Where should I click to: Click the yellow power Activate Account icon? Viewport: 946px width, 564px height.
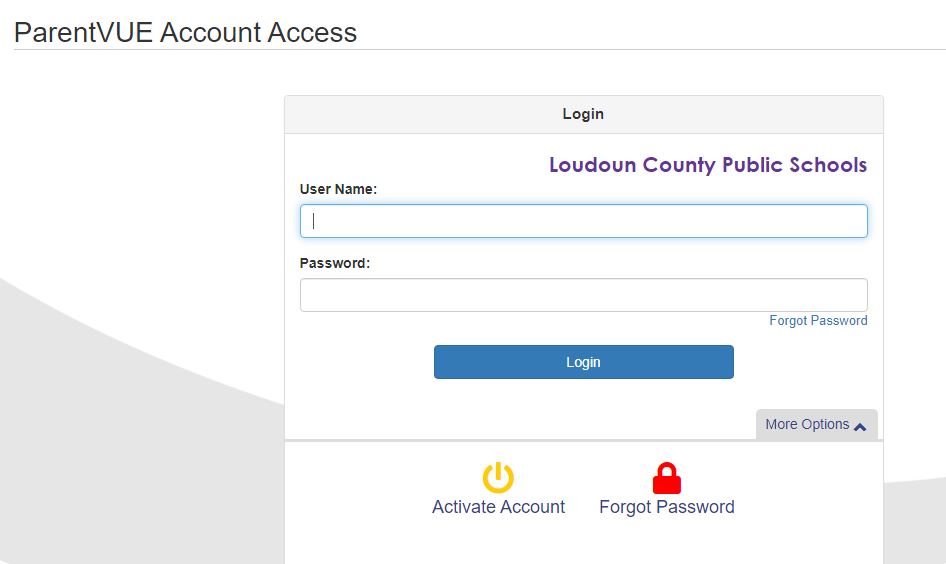[x=498, y=478]
